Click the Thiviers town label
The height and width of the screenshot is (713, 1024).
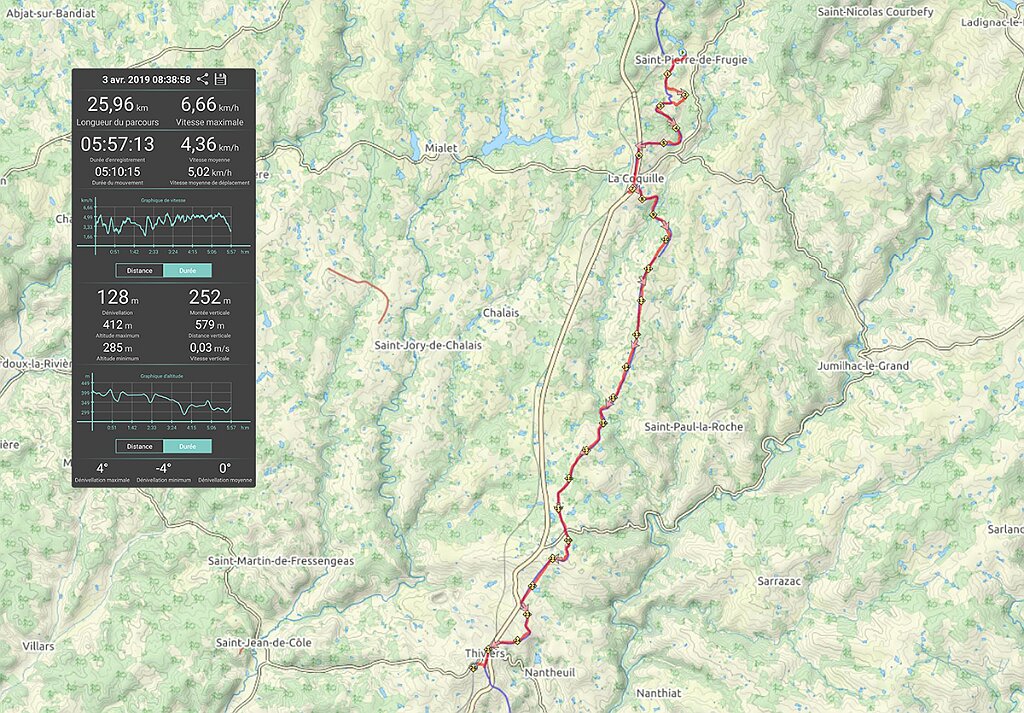(x=485, y=654)
